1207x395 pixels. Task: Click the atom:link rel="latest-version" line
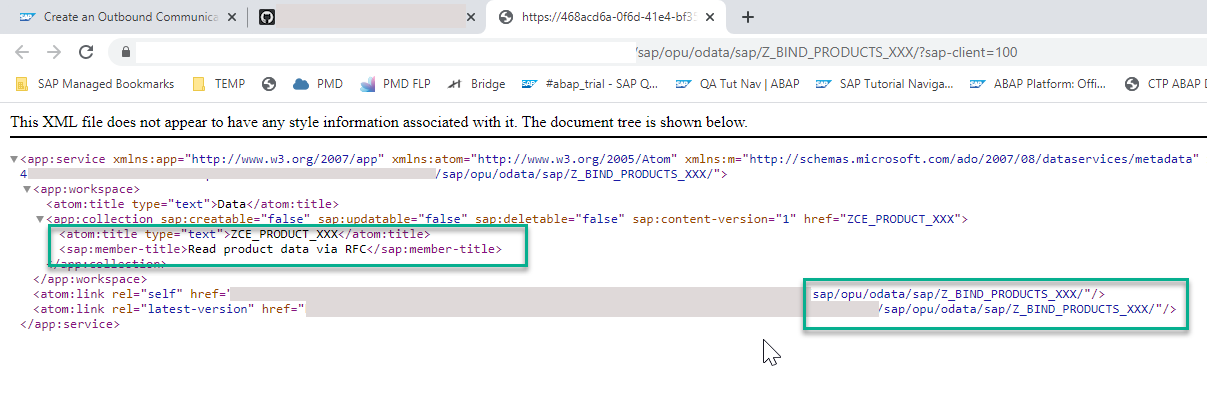(604, 309)
